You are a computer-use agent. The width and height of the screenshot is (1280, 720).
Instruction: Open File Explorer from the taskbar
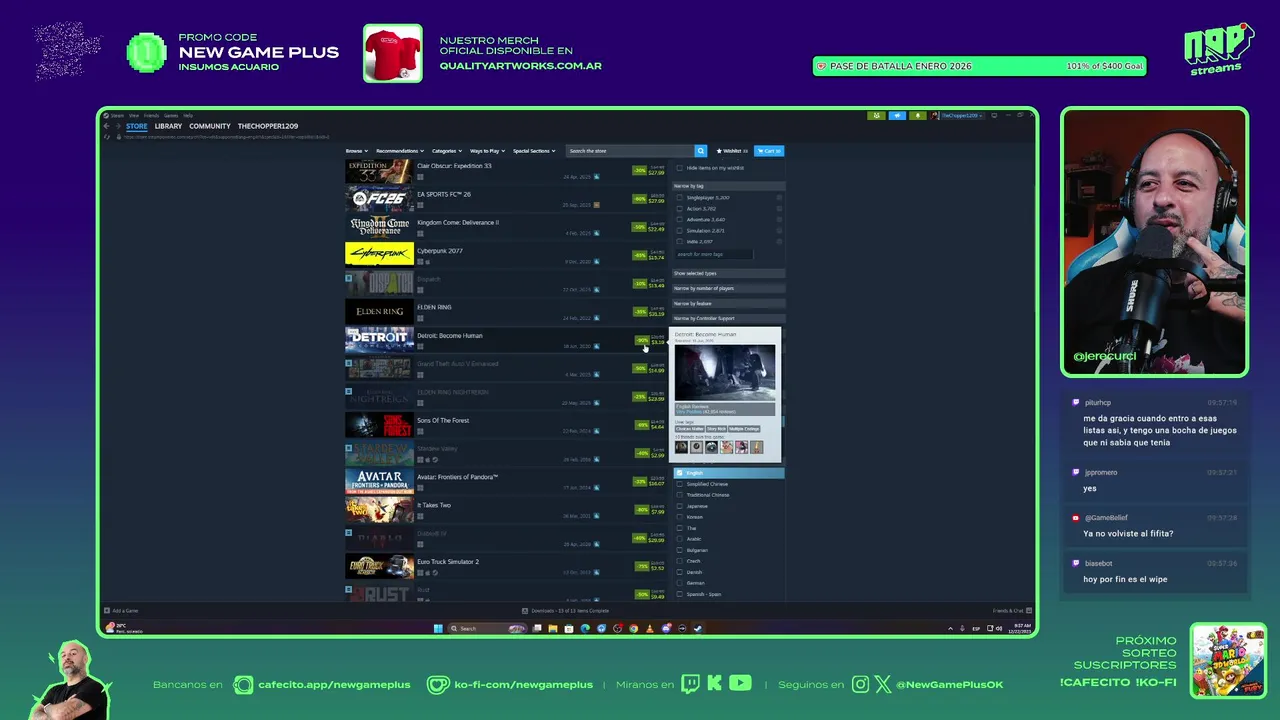pos(553,629)
